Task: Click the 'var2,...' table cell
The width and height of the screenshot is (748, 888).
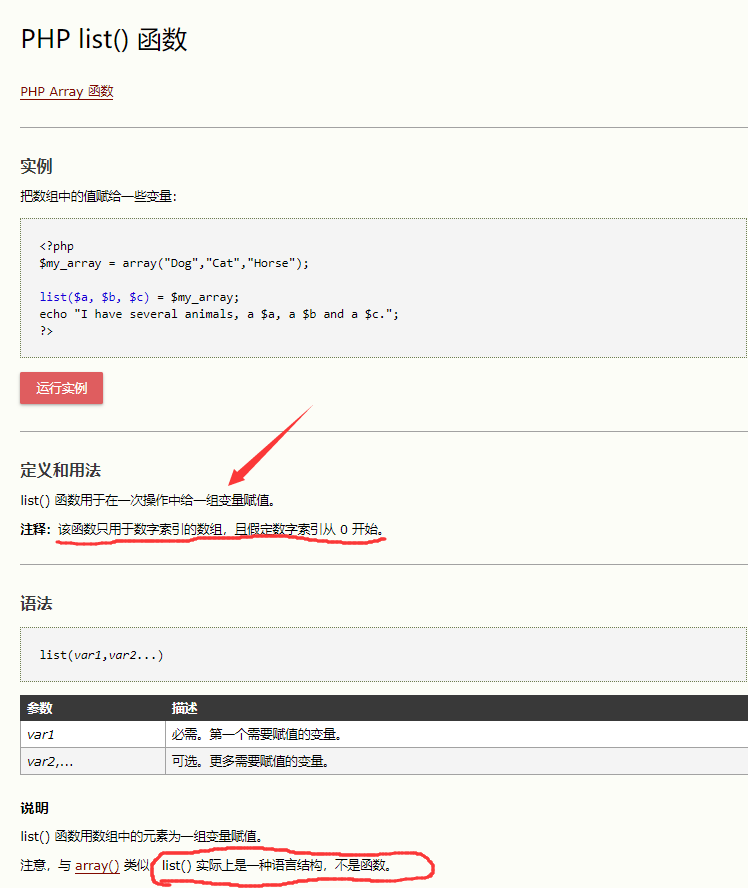Action: tap(93, 761)
